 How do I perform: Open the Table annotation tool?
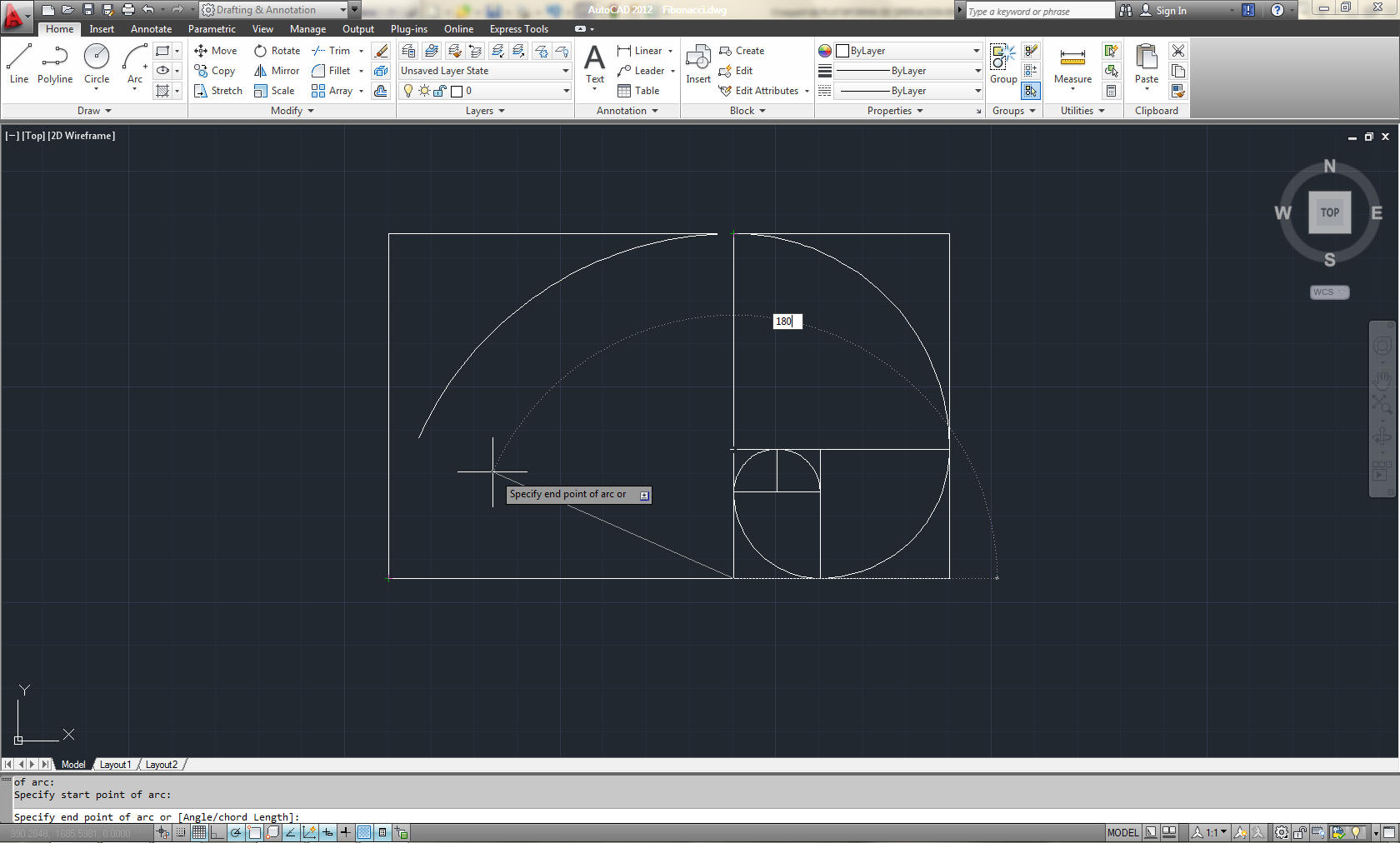638,91
